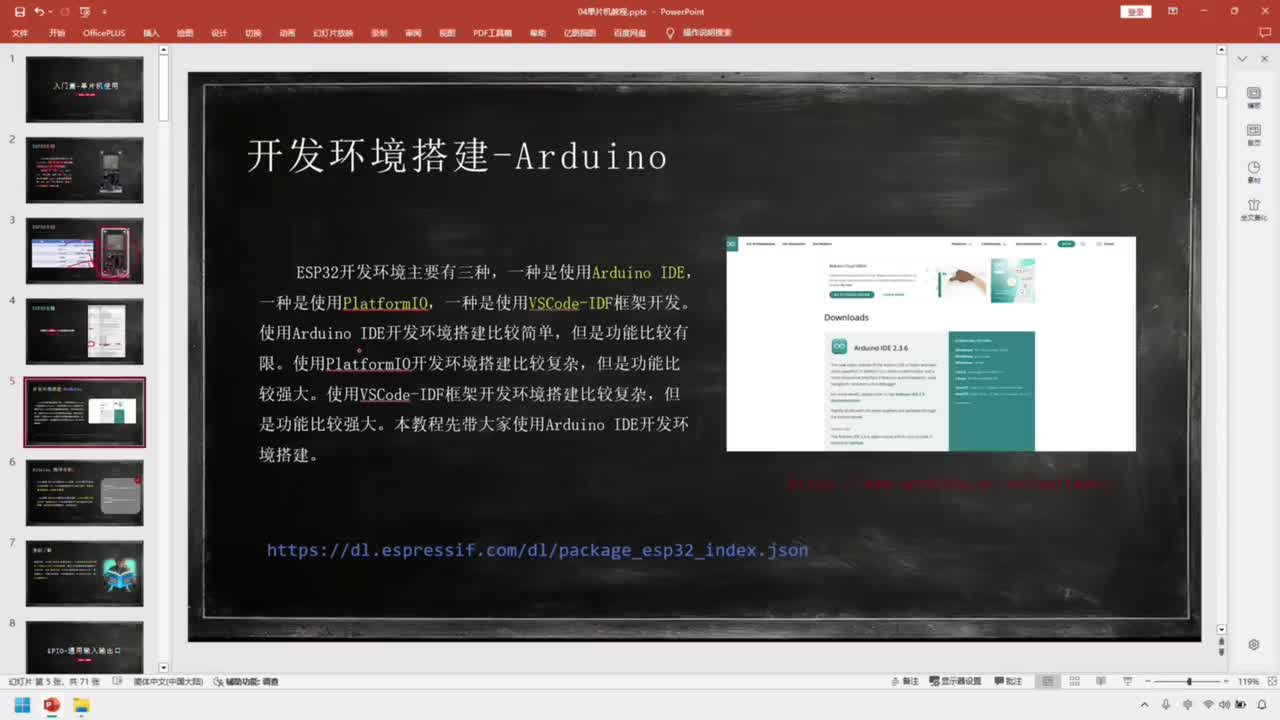Select slide 2 thumbnail in panel
Viewport: 1280px width, 720px height.
[x=85, y=170]
